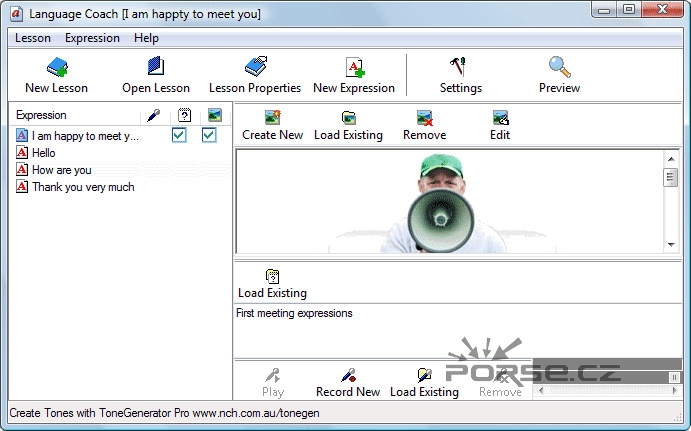The image size is (691, 431).
Task: Toggle the text checkbox for first expression
Action: 180,136
